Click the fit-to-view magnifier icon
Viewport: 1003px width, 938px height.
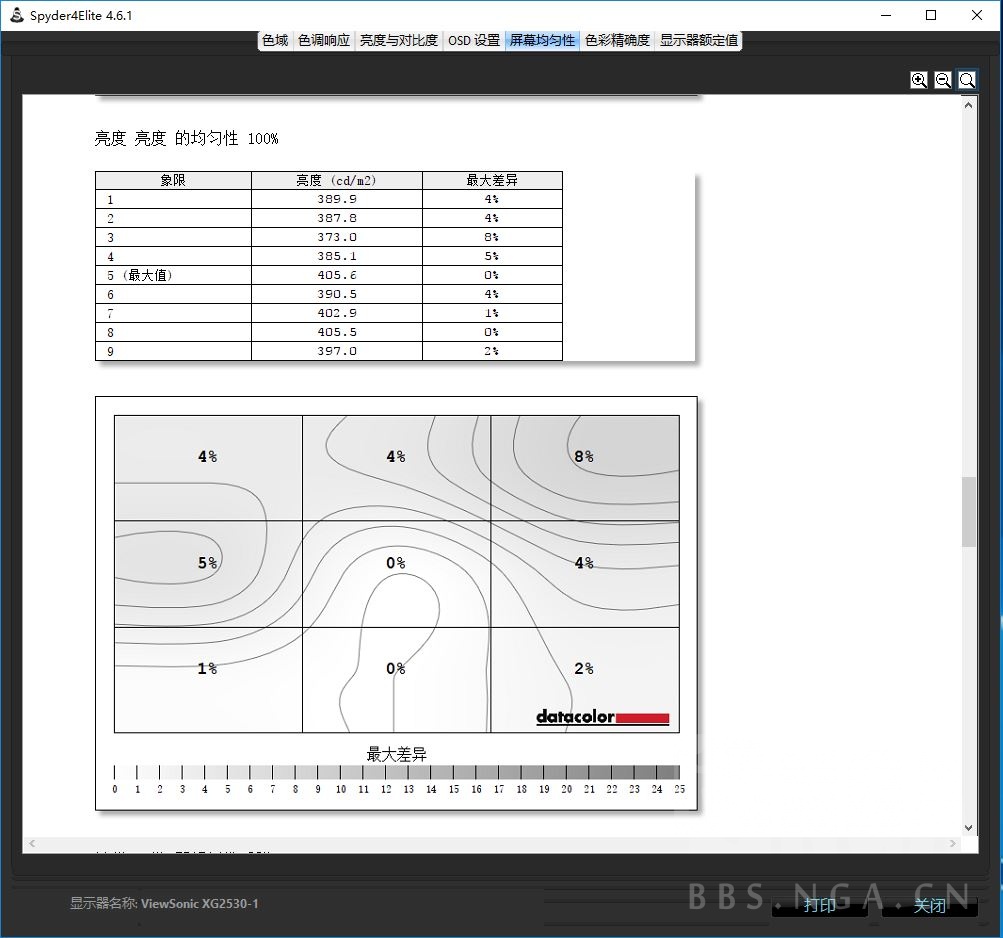coord(967,80)
